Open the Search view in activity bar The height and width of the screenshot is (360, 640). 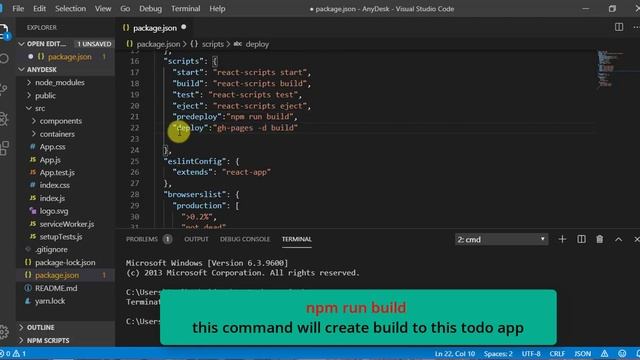4,59
